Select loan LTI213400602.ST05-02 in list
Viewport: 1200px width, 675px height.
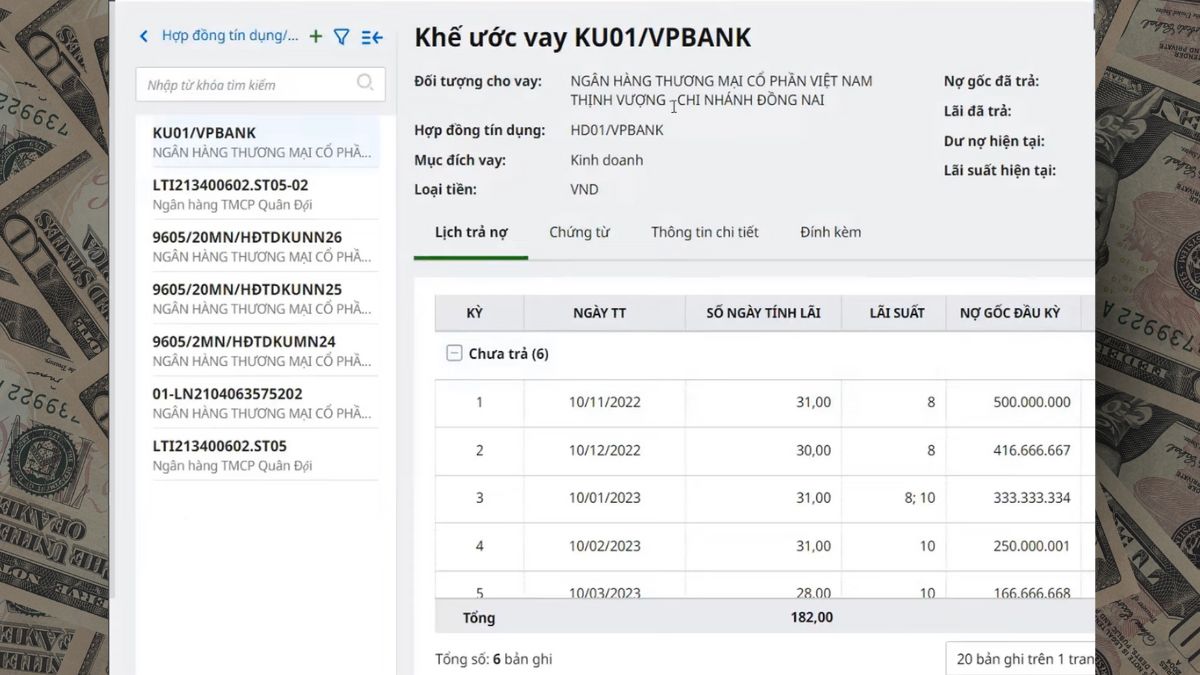(258, 194)
